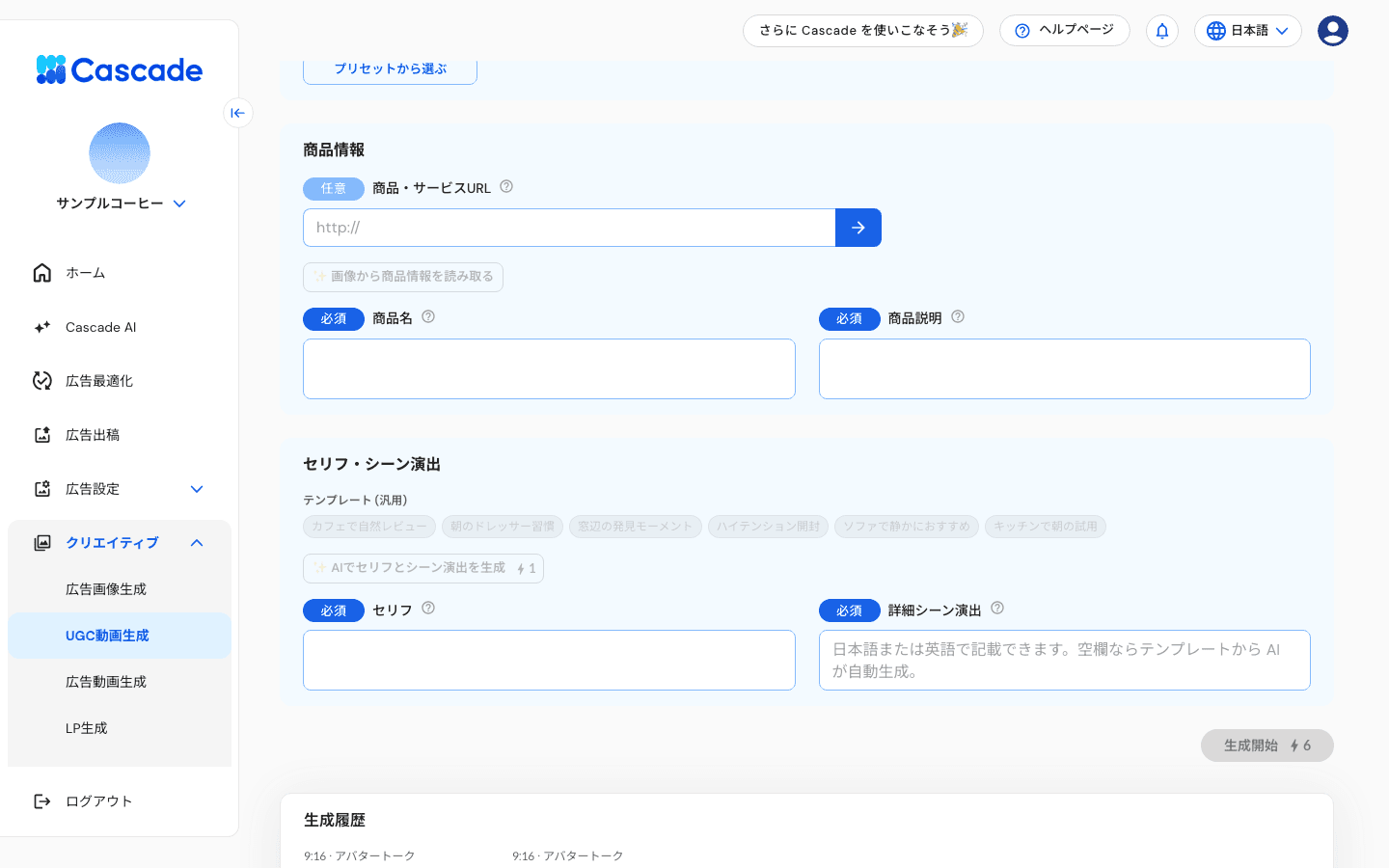Click help icon next to 商品説明
Image resolution: width=1389 pixels, height=868 pixels.
[x=958, y=317]
